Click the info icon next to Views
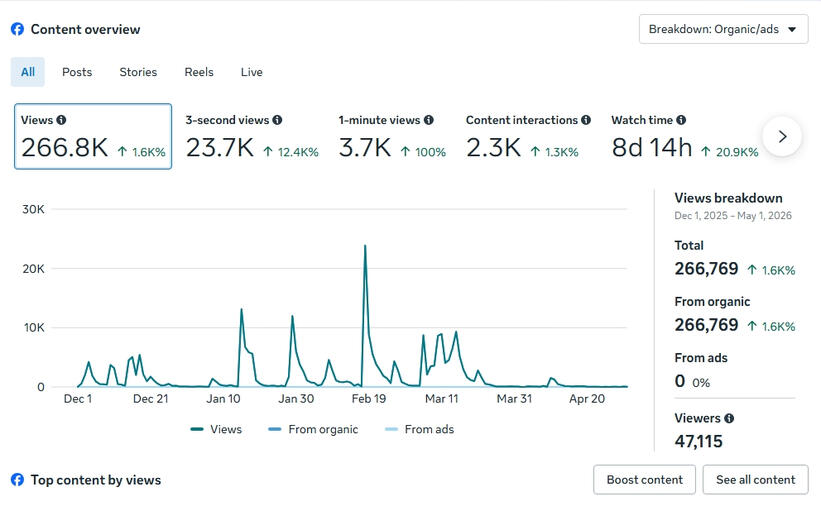This screenshot has height=506, width=821. [x=61, y=120]
